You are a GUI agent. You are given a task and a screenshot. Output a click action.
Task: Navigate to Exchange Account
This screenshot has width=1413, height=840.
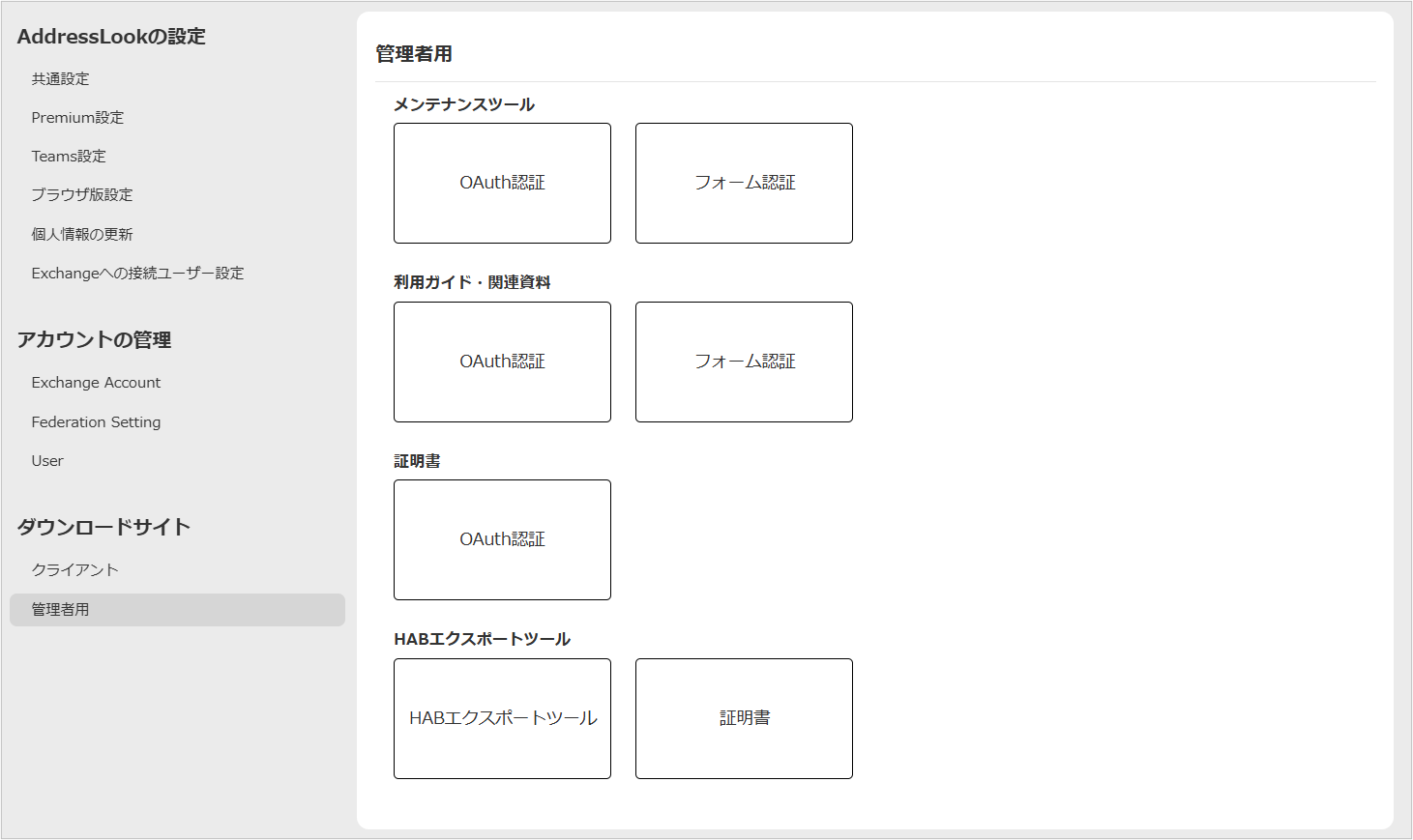(x=96, y=383)
